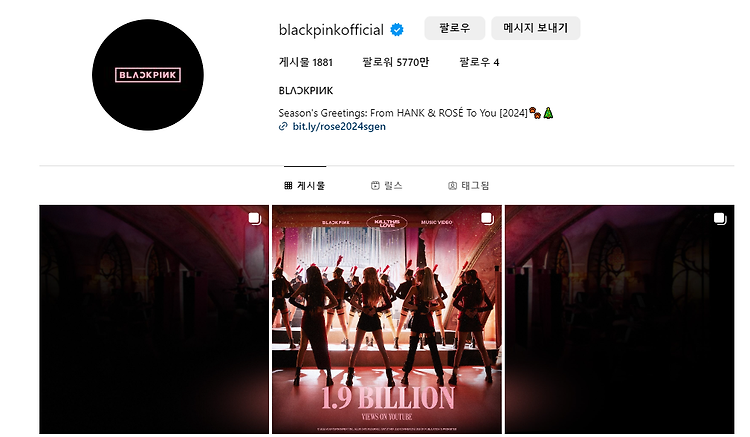Click the blue verified badge
This screenshot has height=437, width=750.
click(397, 30)
